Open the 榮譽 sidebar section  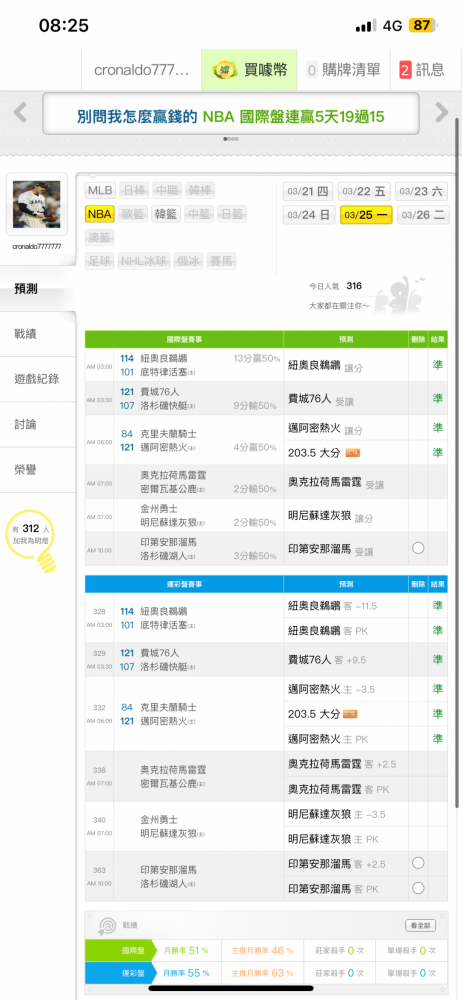tap(38, 470)
